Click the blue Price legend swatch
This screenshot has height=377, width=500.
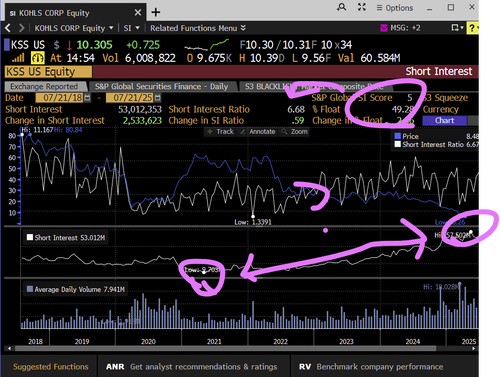click(397, 136)
